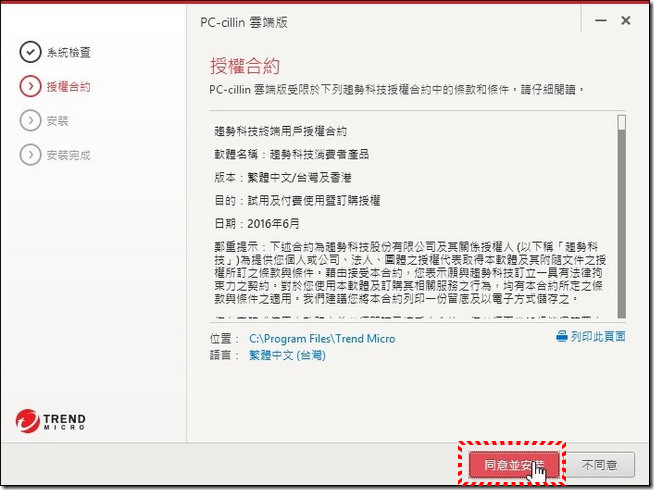
Task: Click the intro sentence about 趨勢科技授權合約
Action: 397,89
